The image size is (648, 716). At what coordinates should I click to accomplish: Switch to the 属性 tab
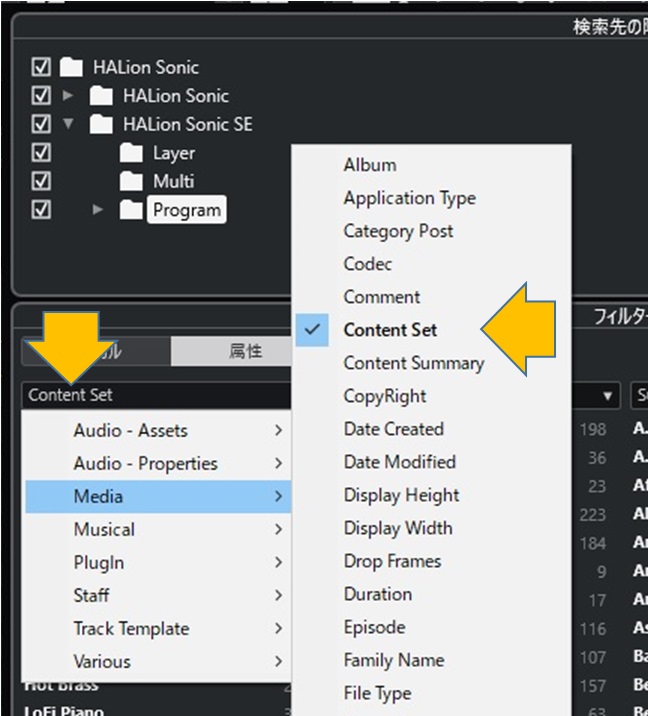click(232, 351)
